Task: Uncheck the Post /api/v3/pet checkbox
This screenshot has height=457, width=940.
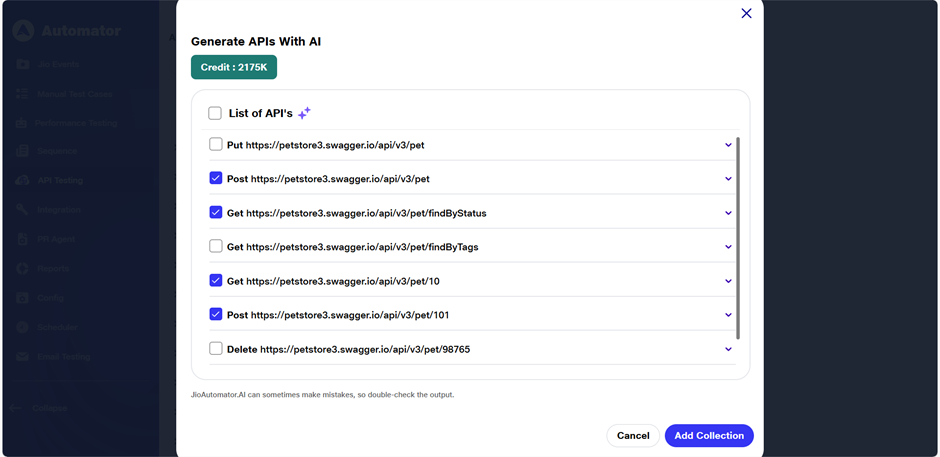Action: coord(216,179)
